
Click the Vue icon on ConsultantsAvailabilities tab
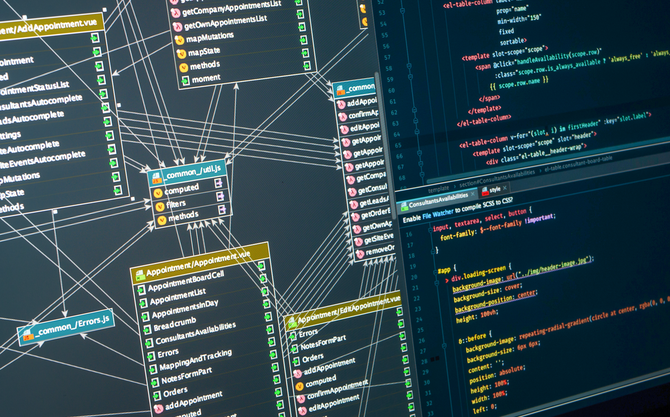coord(404,208)
